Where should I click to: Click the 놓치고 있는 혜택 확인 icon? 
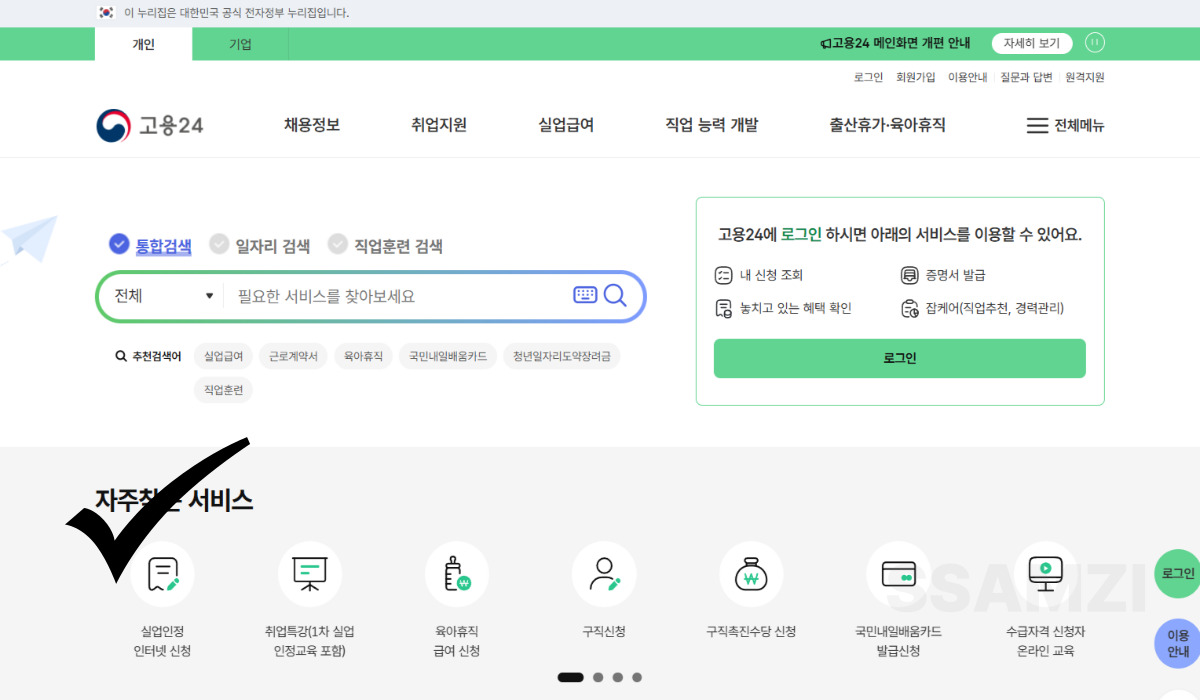(724, 308)
